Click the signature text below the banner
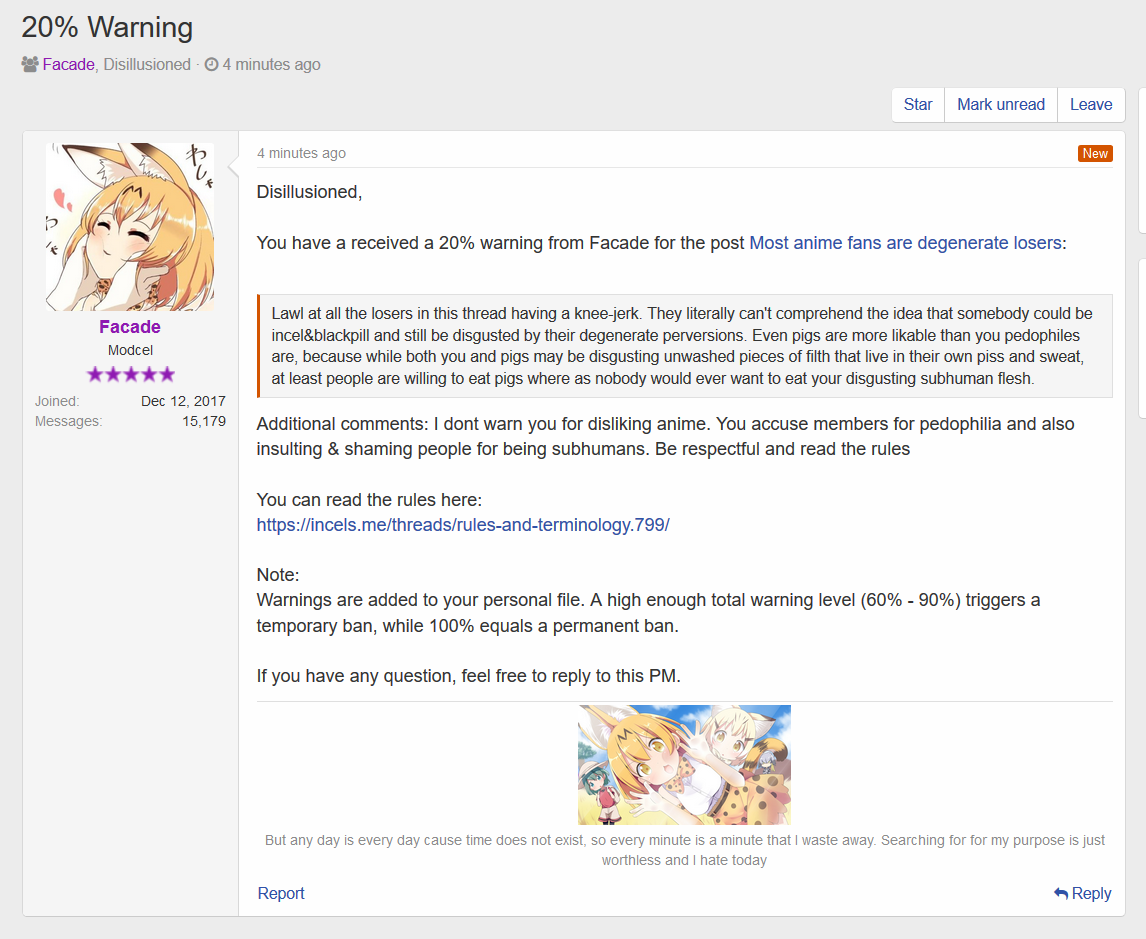 point(684,850)
